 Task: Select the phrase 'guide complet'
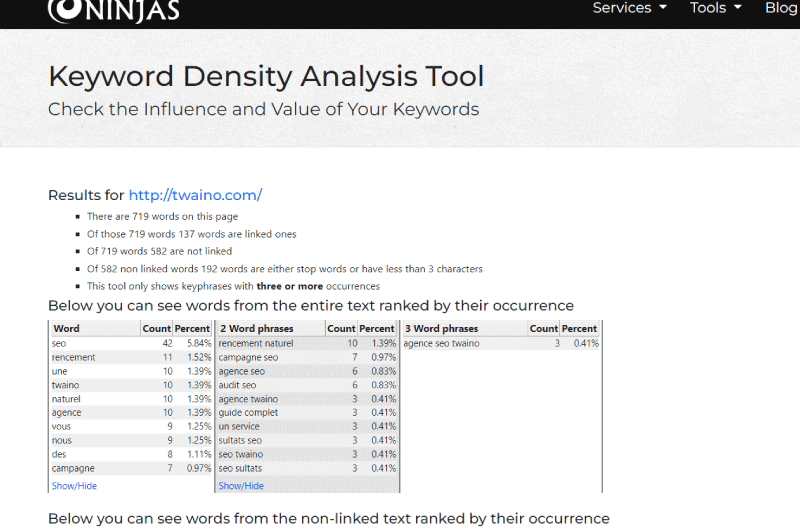[x=248, y=413]
